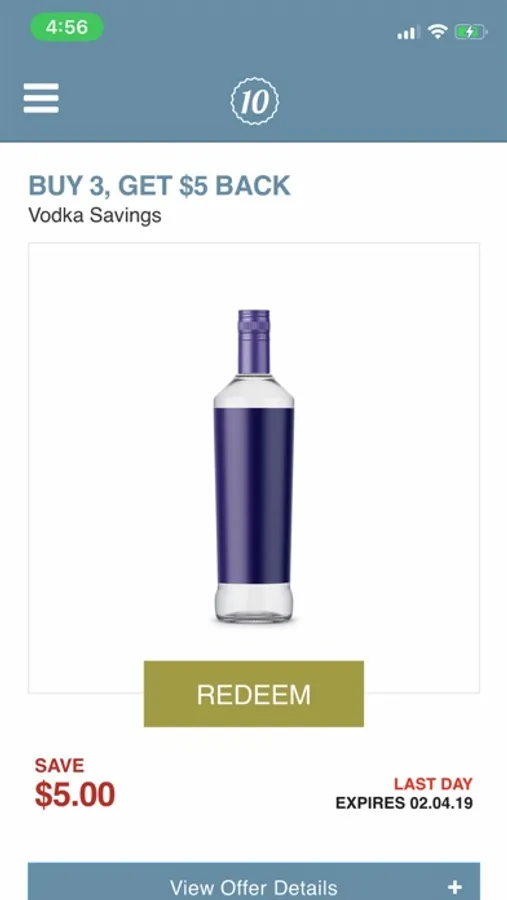Tap the clear glass bottle base
The width and height of the screenshot is (507, 900).
point(254,603)
